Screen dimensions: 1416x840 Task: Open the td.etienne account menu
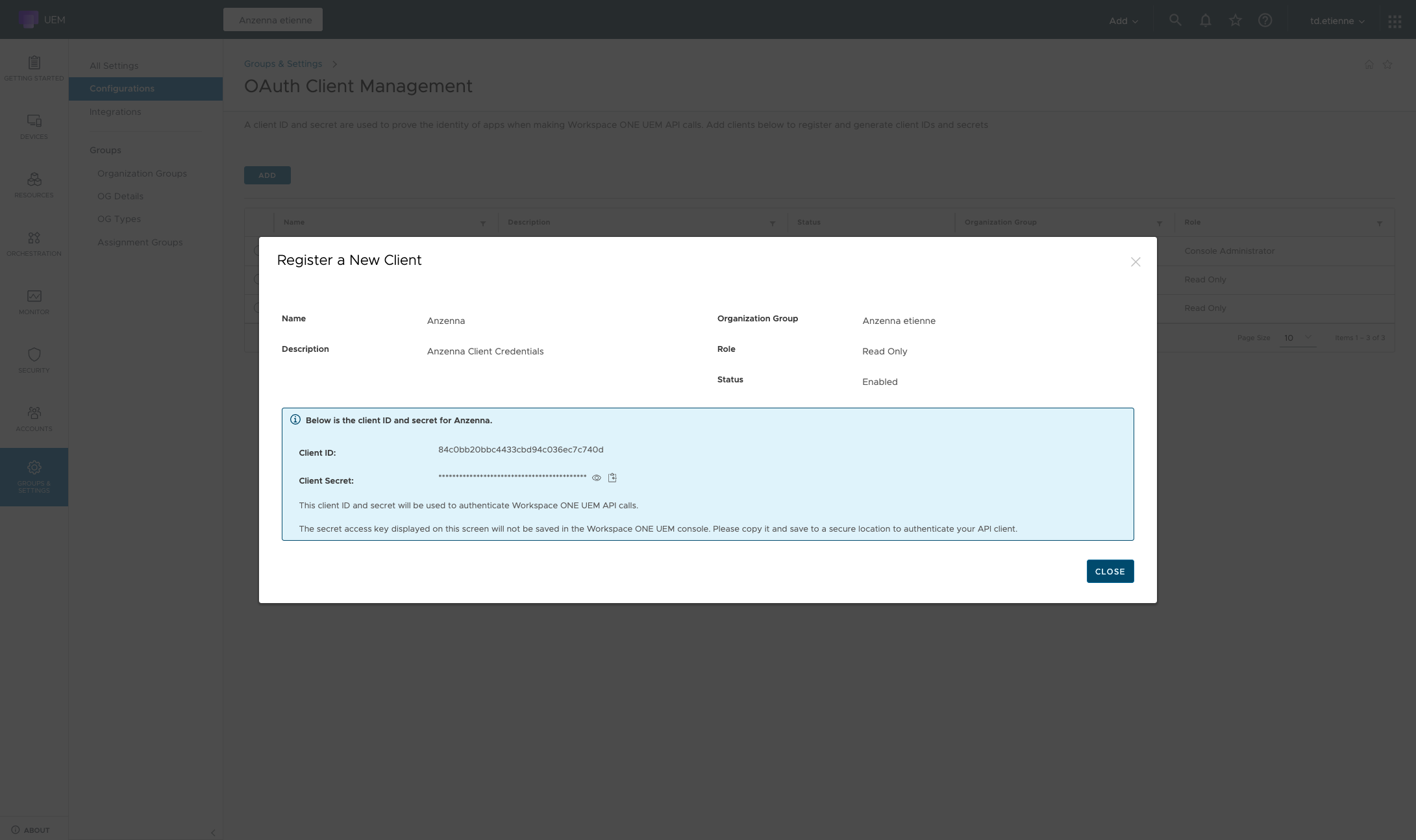(1337, 21)
